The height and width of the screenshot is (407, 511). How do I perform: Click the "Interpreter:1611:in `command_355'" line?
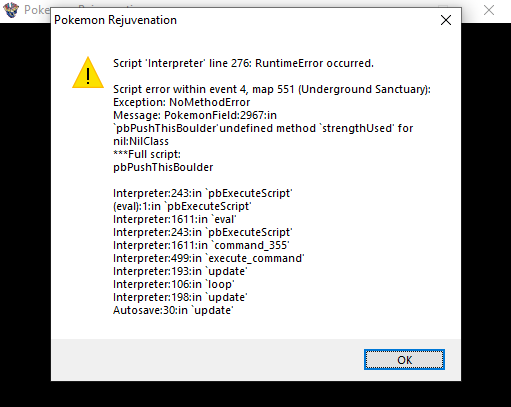pyautogui.click(x=201, y=245)
